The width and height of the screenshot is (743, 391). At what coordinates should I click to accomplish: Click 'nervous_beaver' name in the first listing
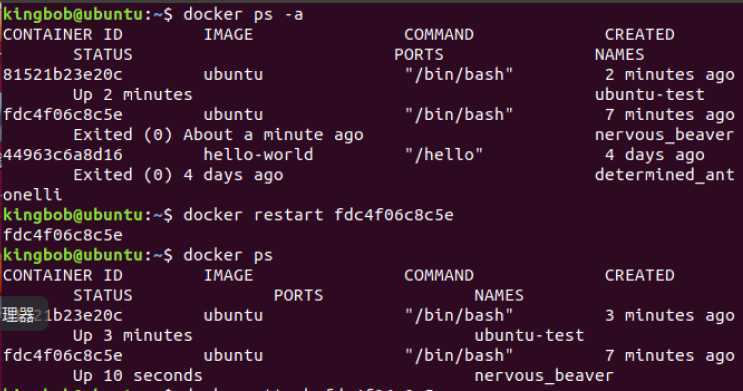click(664, 135)
